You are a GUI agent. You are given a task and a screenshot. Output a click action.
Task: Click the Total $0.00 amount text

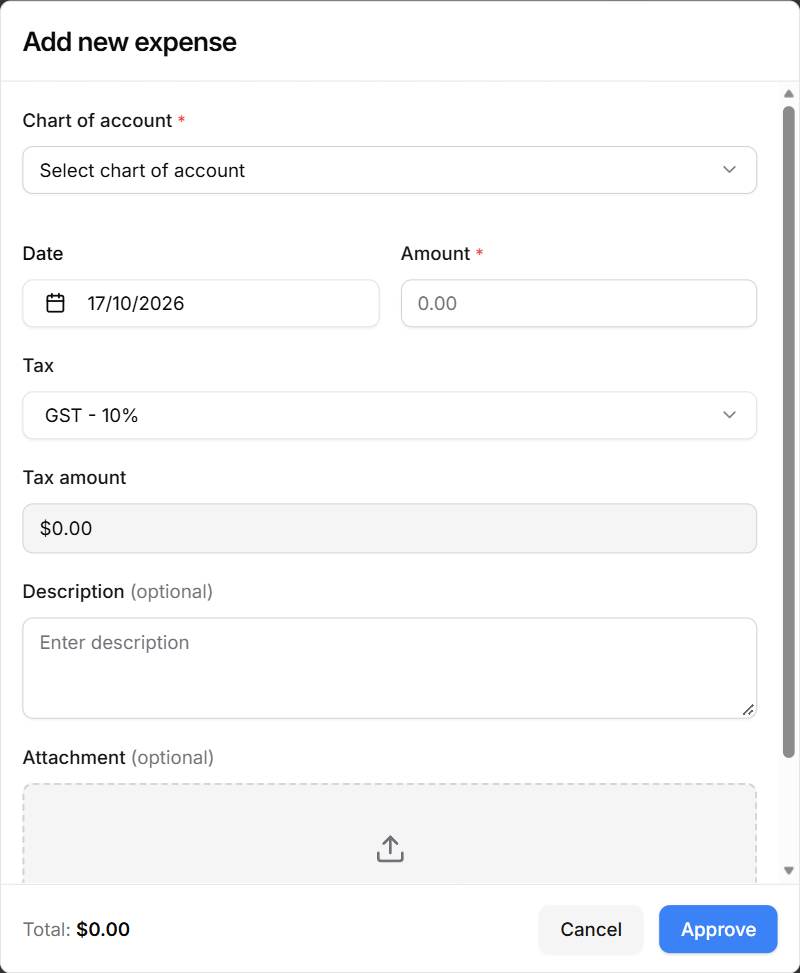coord(103,929)
